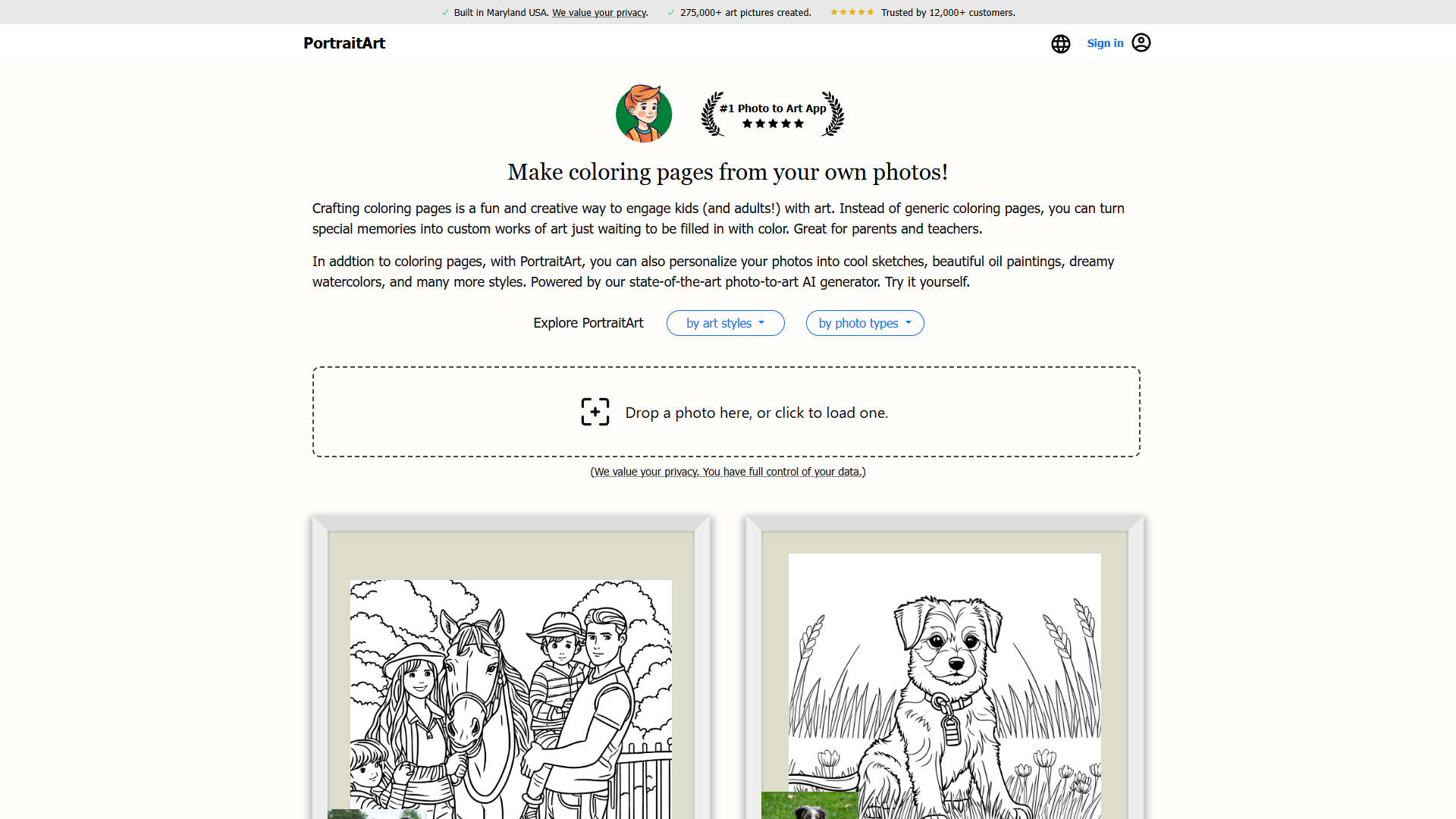Click the caret arrow on 'by art styles'
This screenshot has height=819, width=1456.
click(761, 323)
